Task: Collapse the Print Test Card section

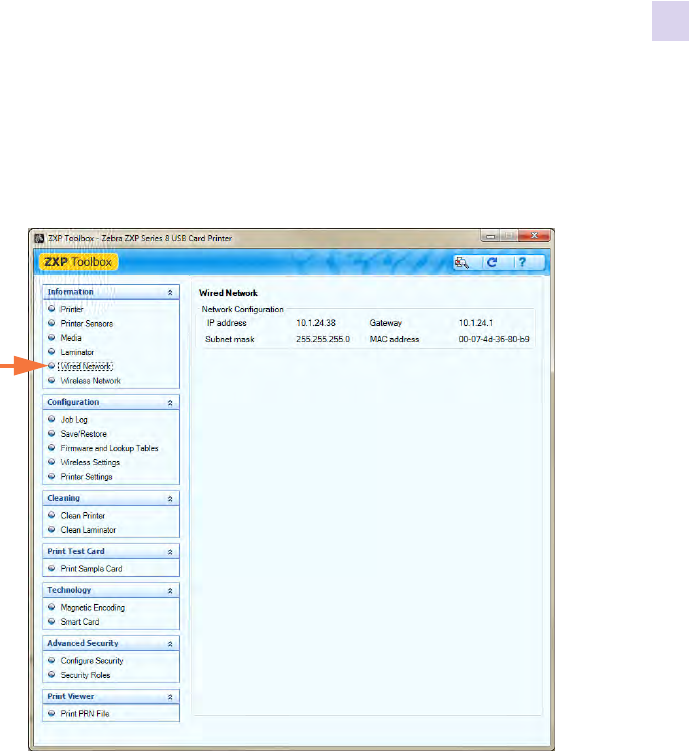Action: [170, 552]
